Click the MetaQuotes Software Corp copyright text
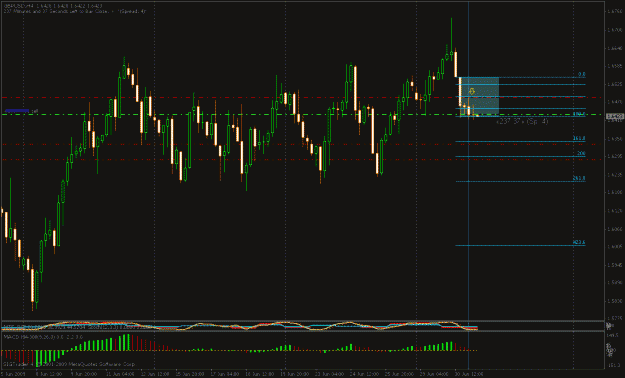625x378 pixels. (69, 364)
